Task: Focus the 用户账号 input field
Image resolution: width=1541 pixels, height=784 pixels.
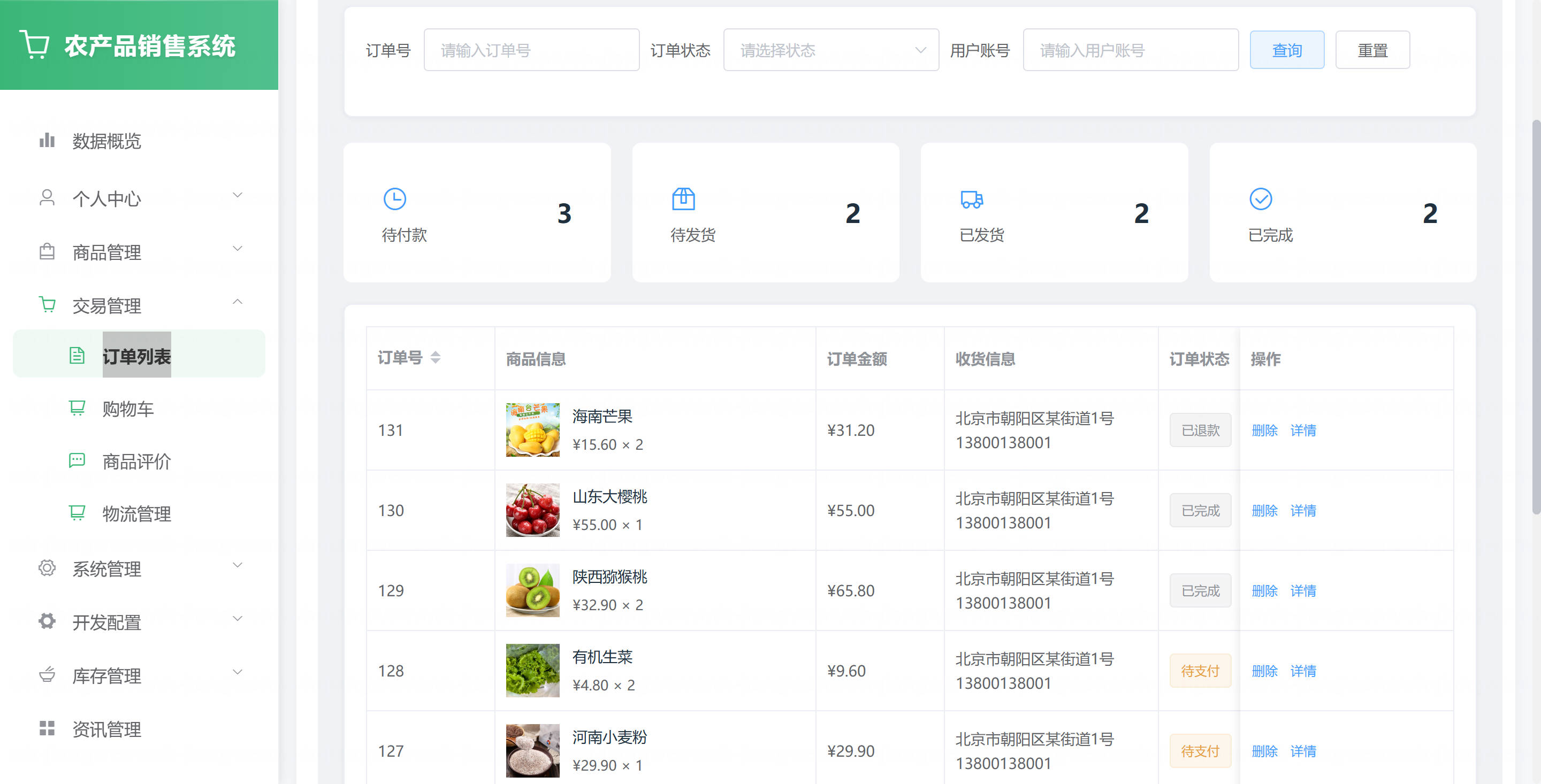Action: click(x=1131, y=50)
